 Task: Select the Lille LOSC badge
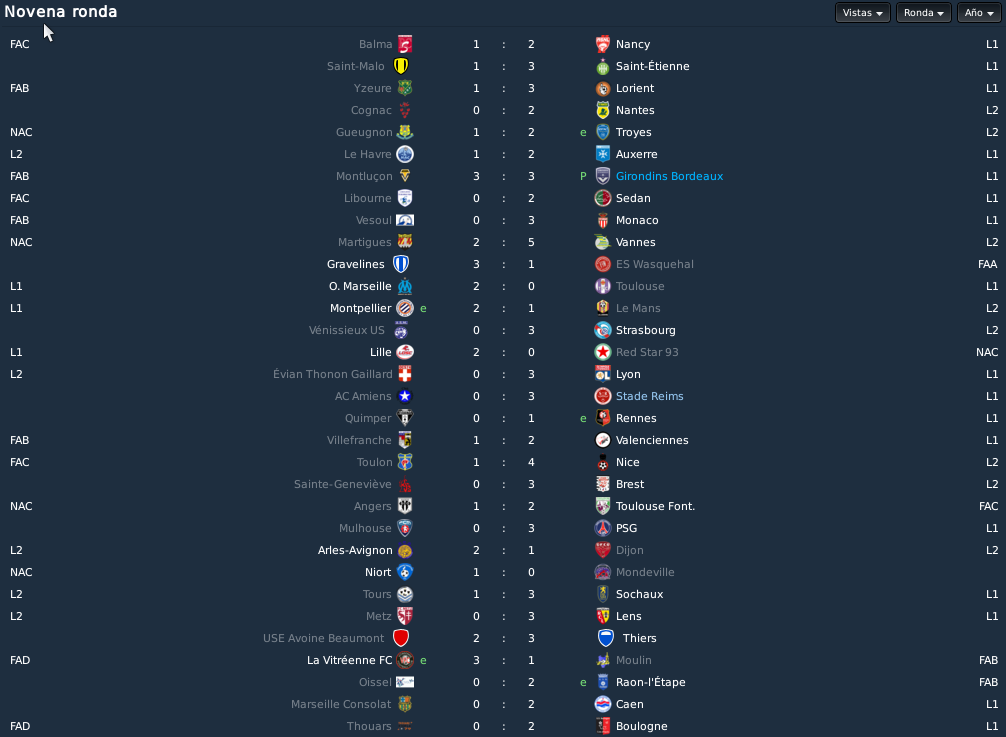405,352
